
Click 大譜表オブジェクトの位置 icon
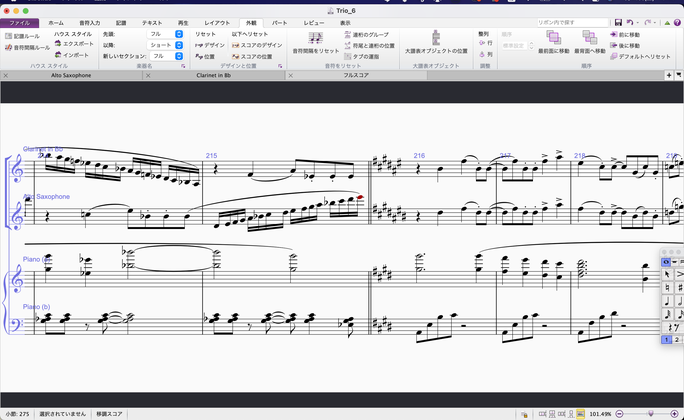coord(436,38)
